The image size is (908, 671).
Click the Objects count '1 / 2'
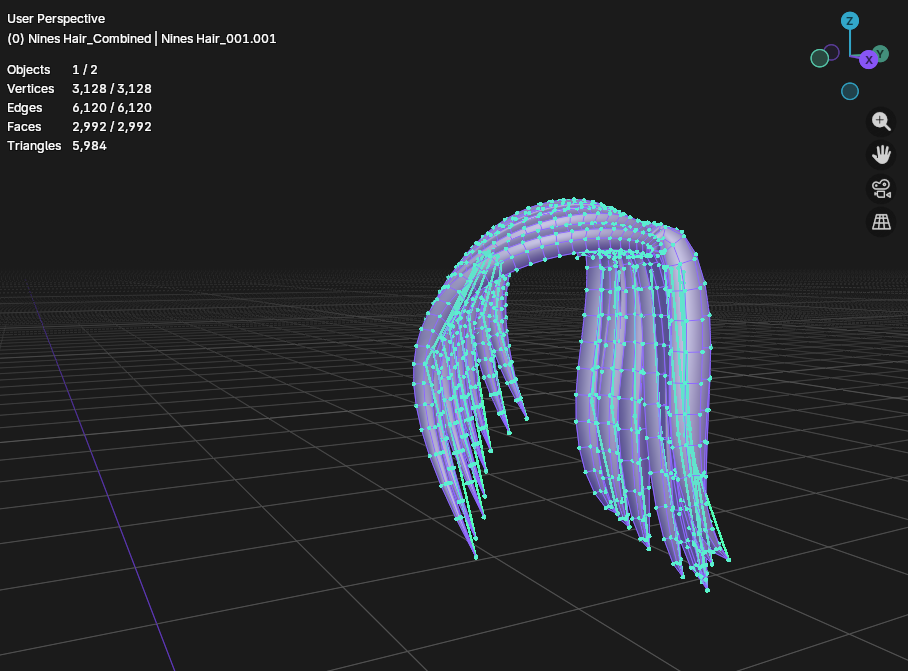[85, 69]
